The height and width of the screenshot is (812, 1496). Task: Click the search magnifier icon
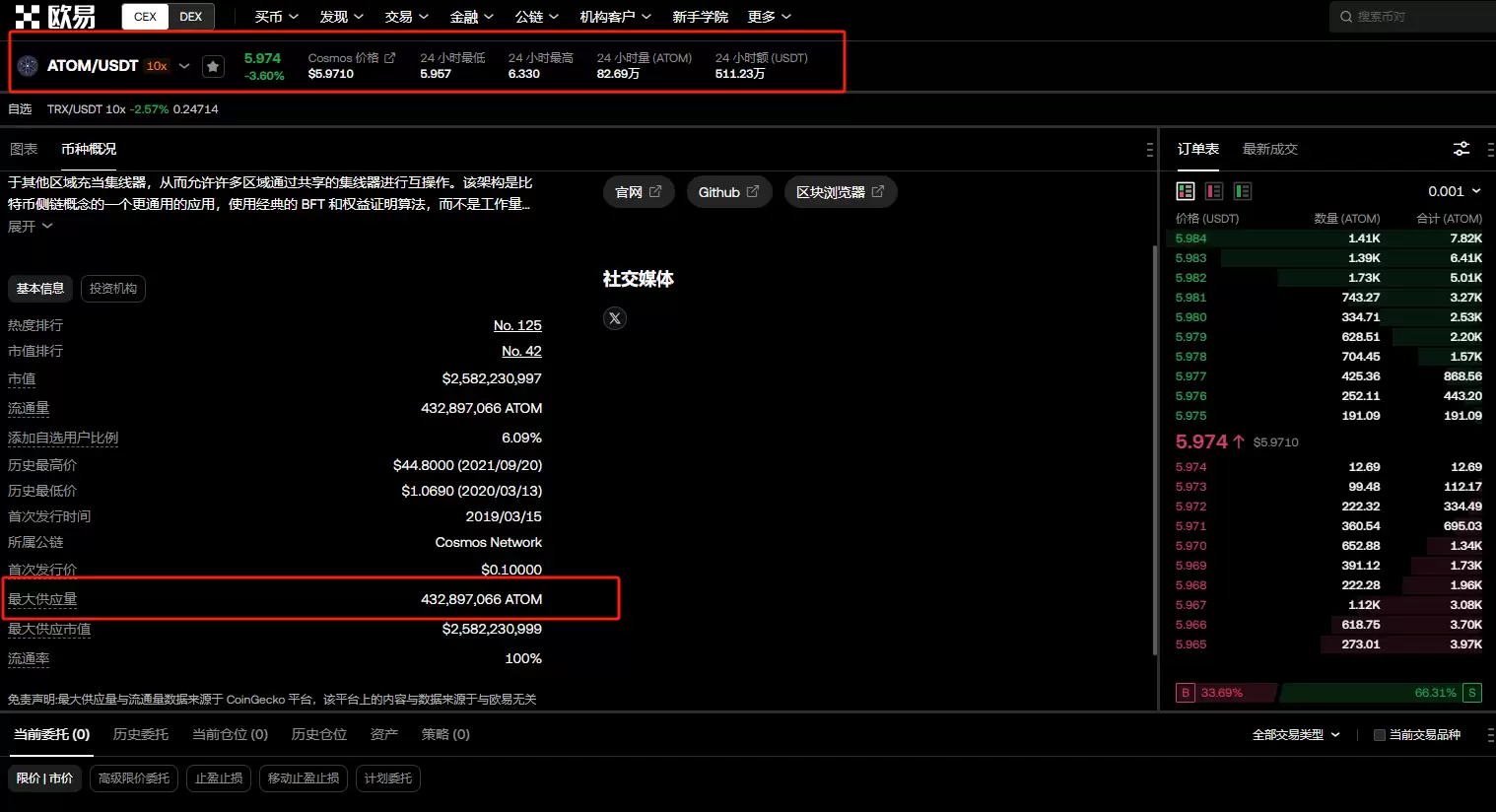coord(1346,17)
